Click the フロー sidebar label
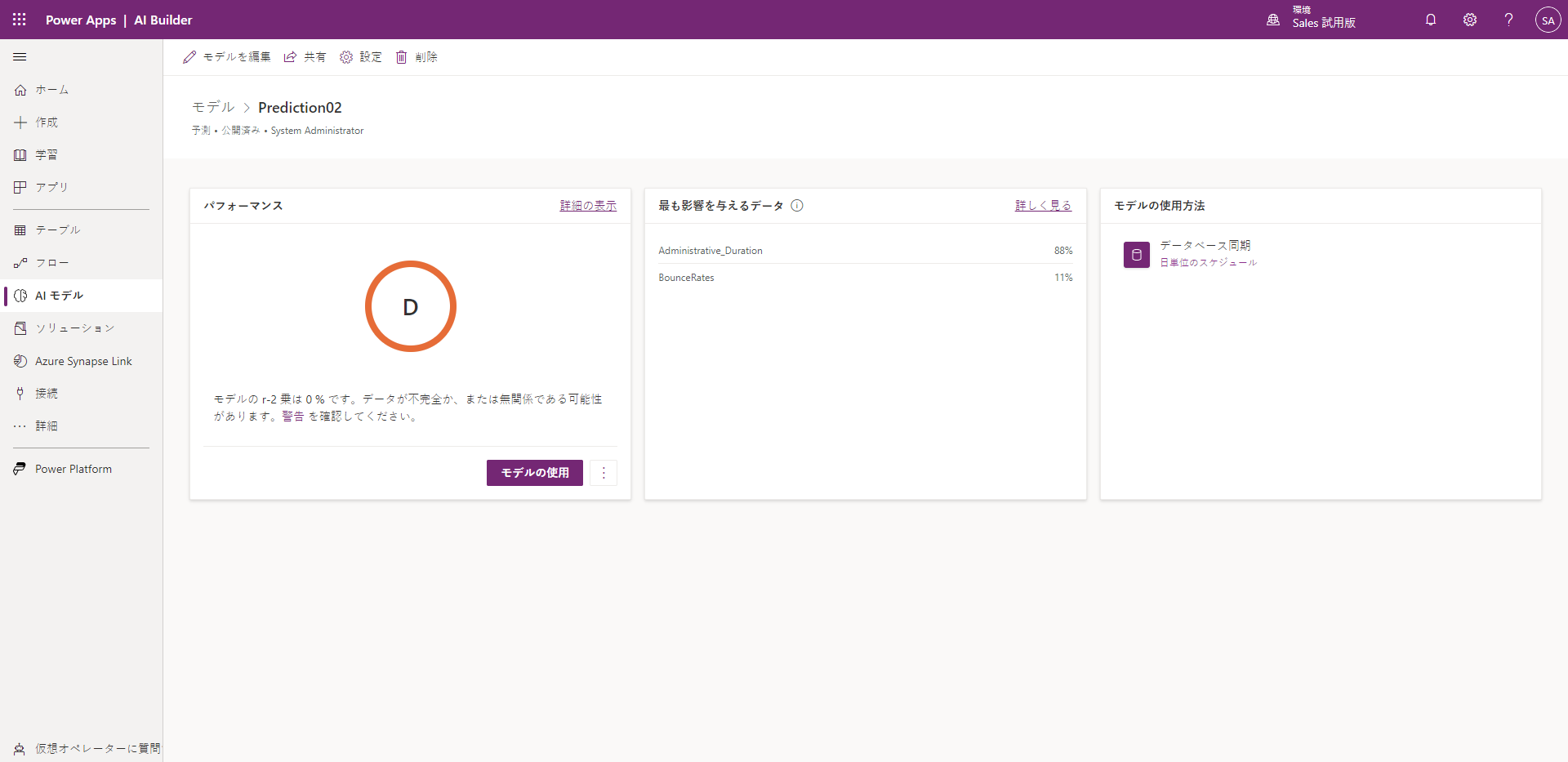This screenshot has width=1568, height=762. (52, 263)
